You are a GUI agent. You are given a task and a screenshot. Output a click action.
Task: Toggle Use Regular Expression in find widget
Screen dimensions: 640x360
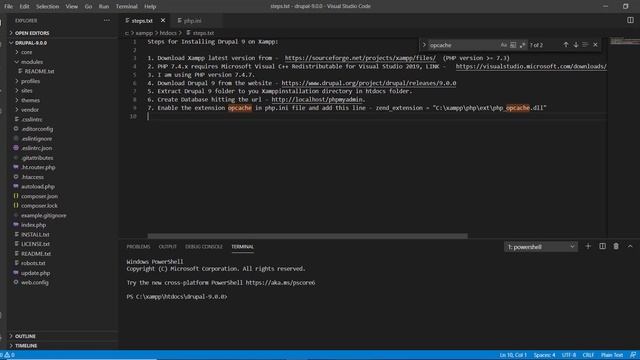click(522, 45)
